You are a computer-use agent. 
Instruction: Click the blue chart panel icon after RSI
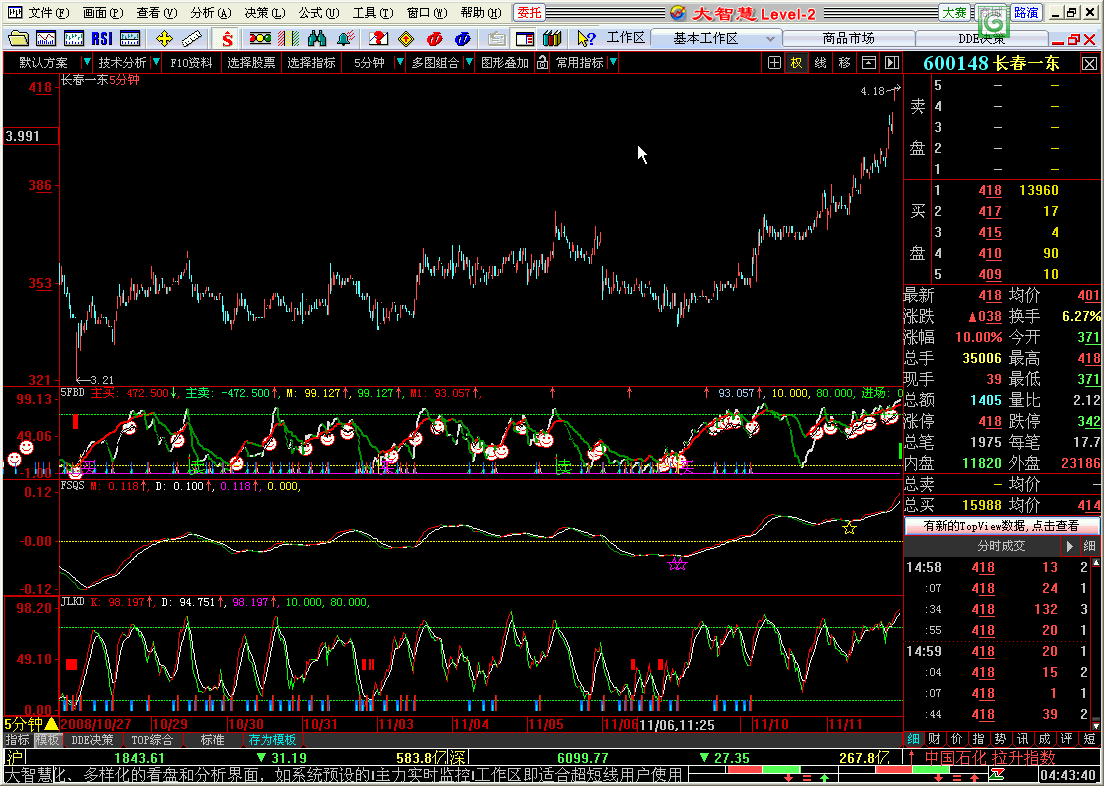point(129,38)
